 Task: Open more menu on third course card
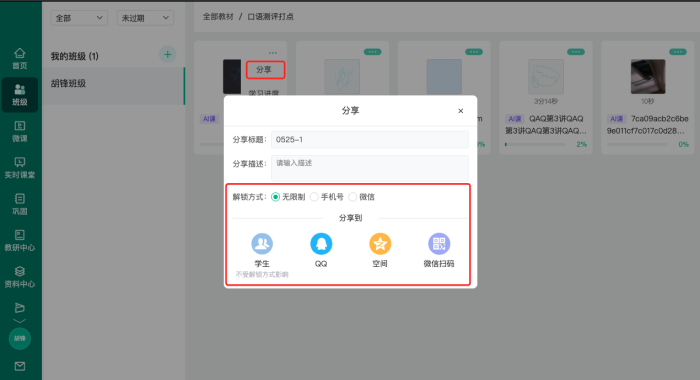pyautogui.click(x=474, y=52)
